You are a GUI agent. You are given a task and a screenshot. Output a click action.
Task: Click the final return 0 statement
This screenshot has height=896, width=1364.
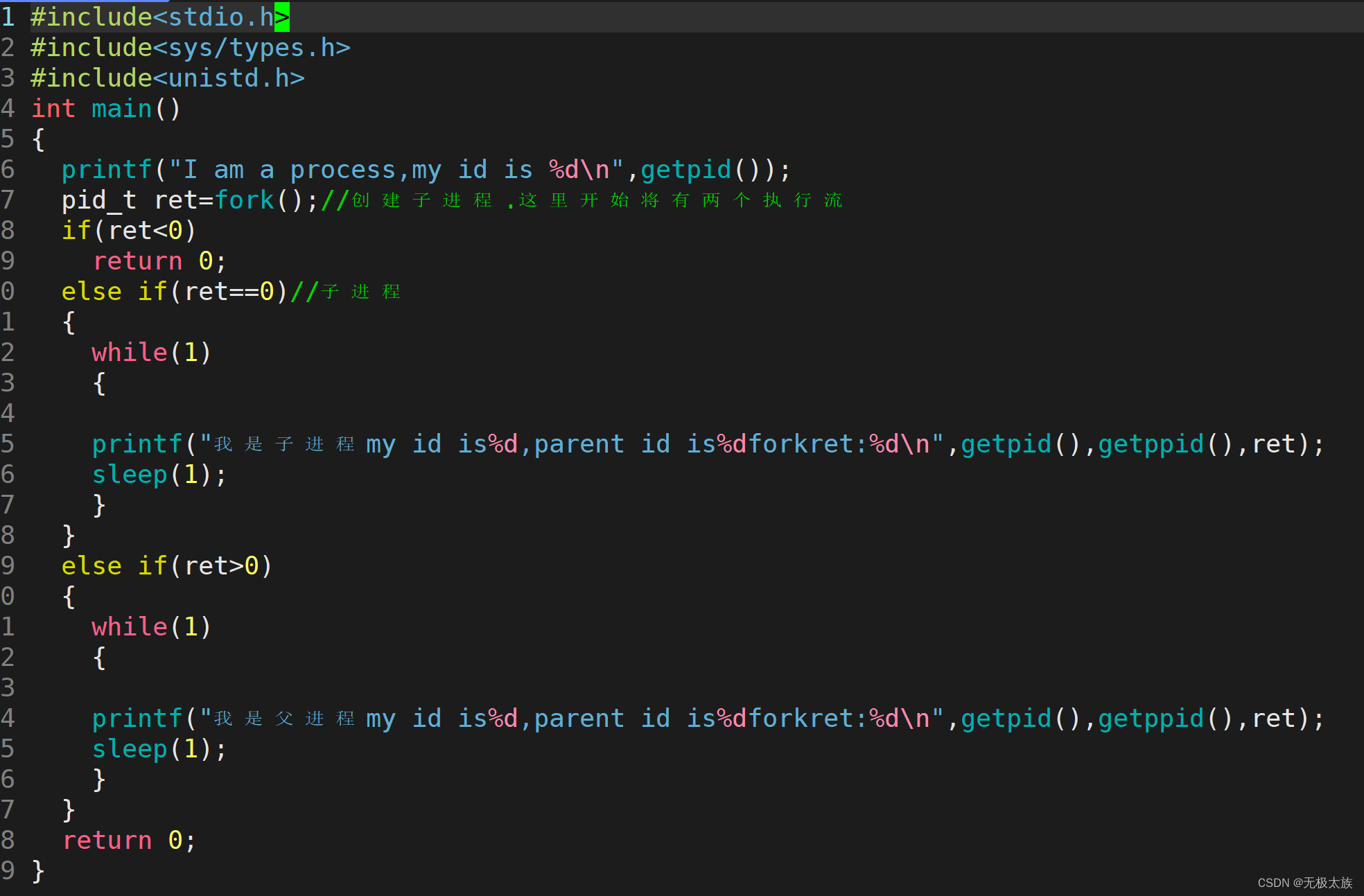point(129,841)
